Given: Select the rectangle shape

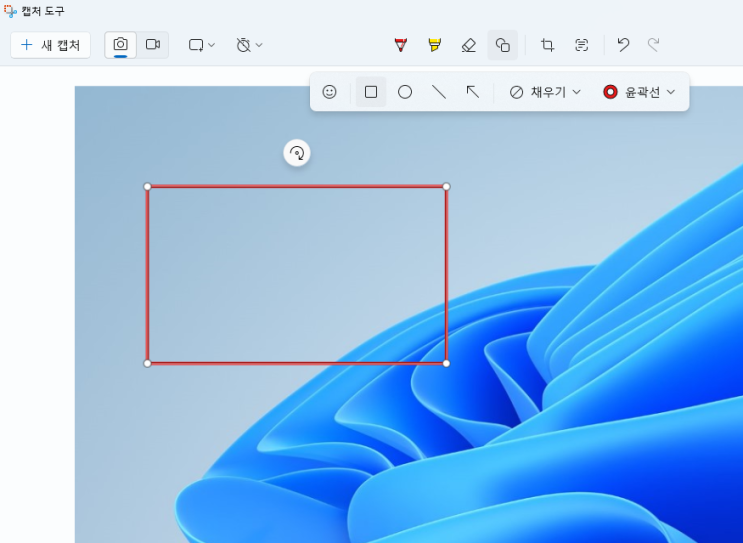Looking at the screenshot, I should click(x=371, y=92).
